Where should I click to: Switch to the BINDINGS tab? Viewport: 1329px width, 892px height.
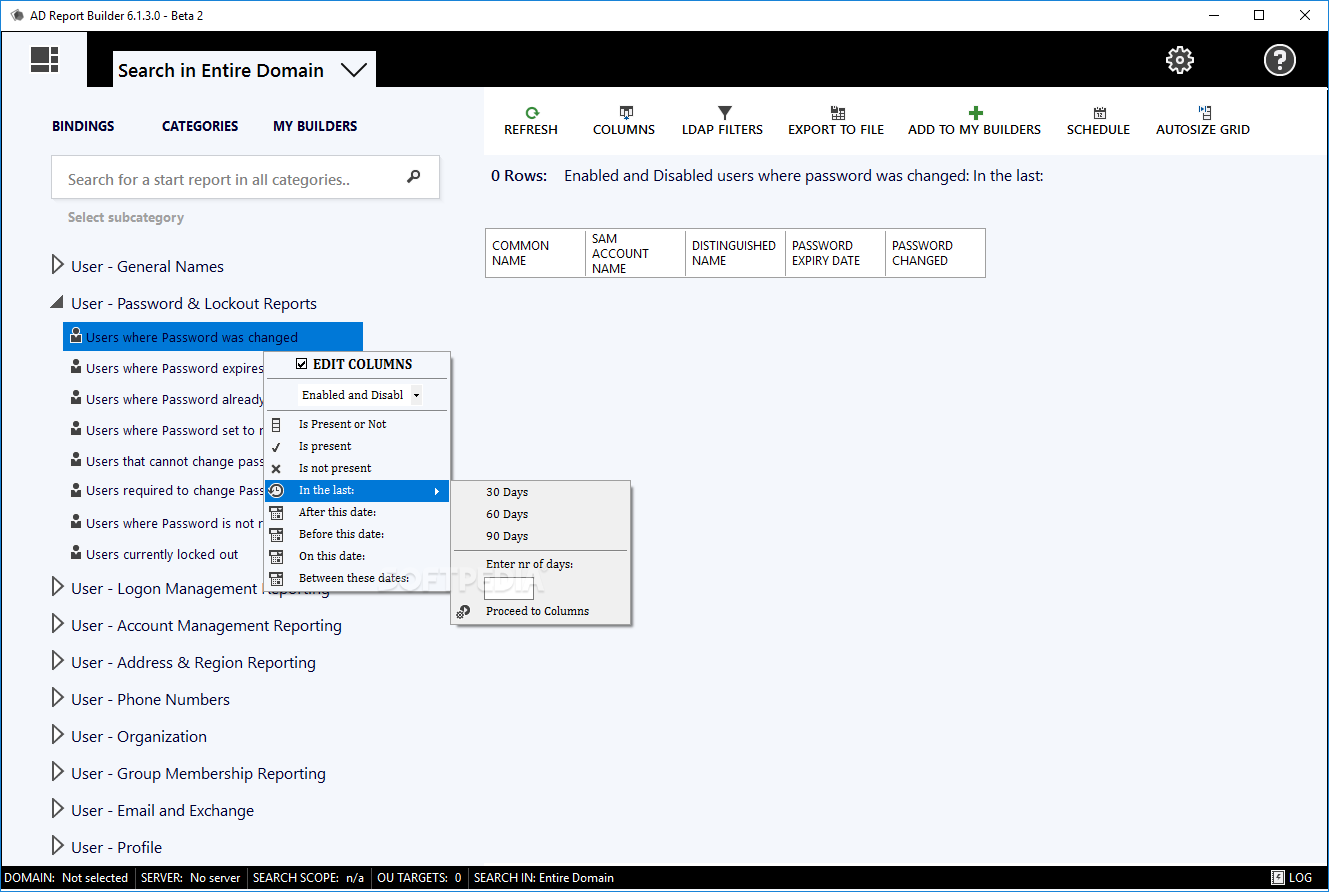[83, 126]
